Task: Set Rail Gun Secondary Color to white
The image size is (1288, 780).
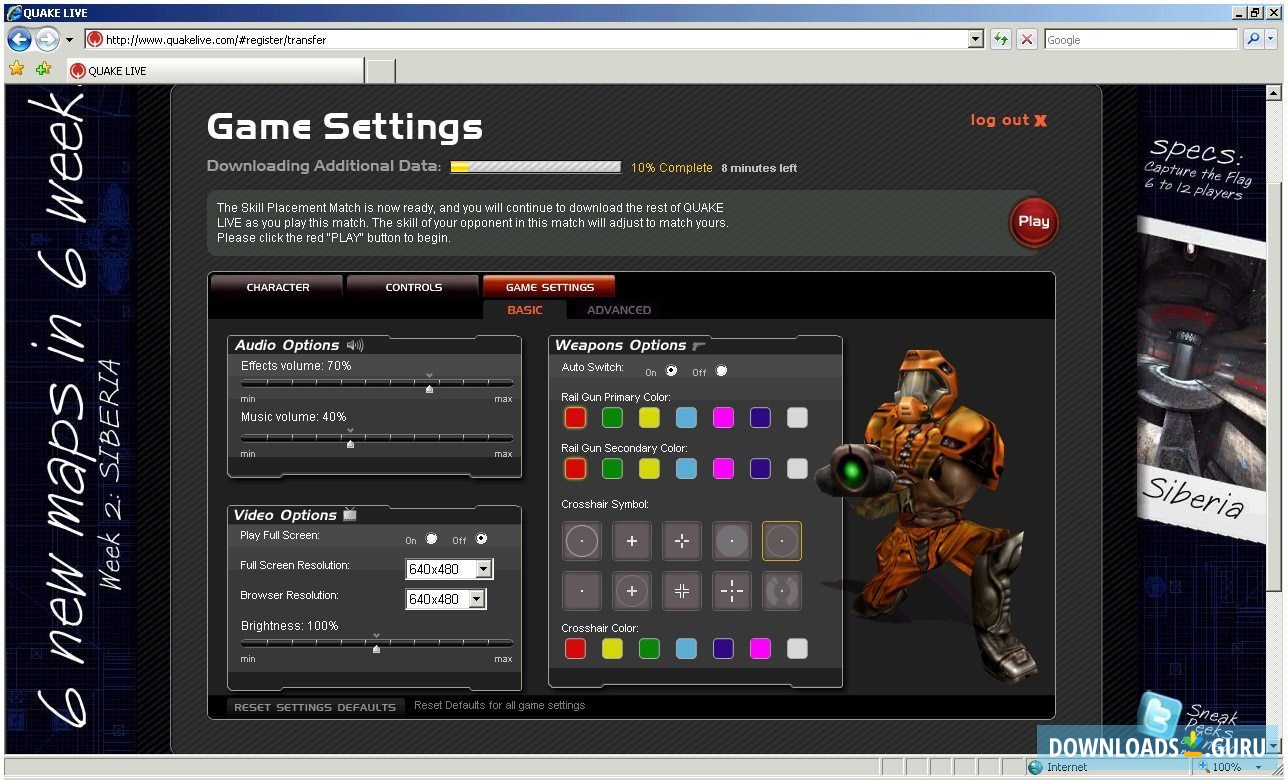Action: click(797, 468)
